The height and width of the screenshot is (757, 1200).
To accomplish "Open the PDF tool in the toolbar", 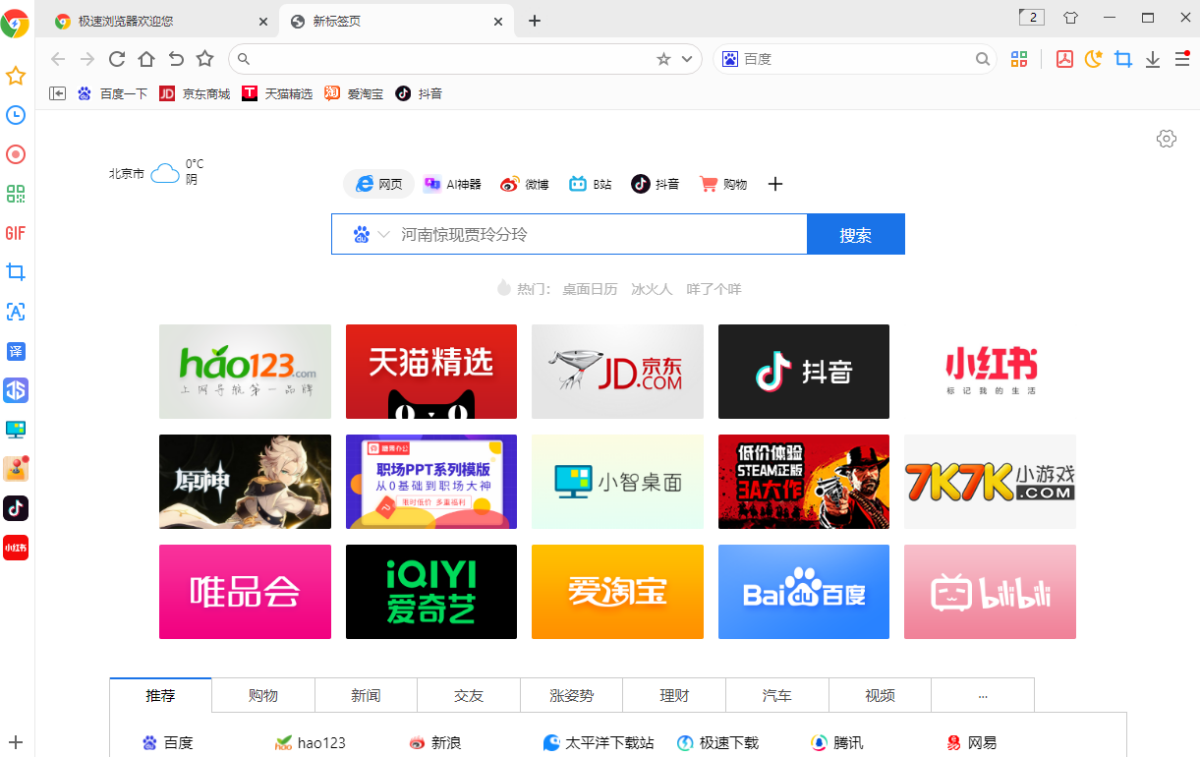I will coord(1064,59).
